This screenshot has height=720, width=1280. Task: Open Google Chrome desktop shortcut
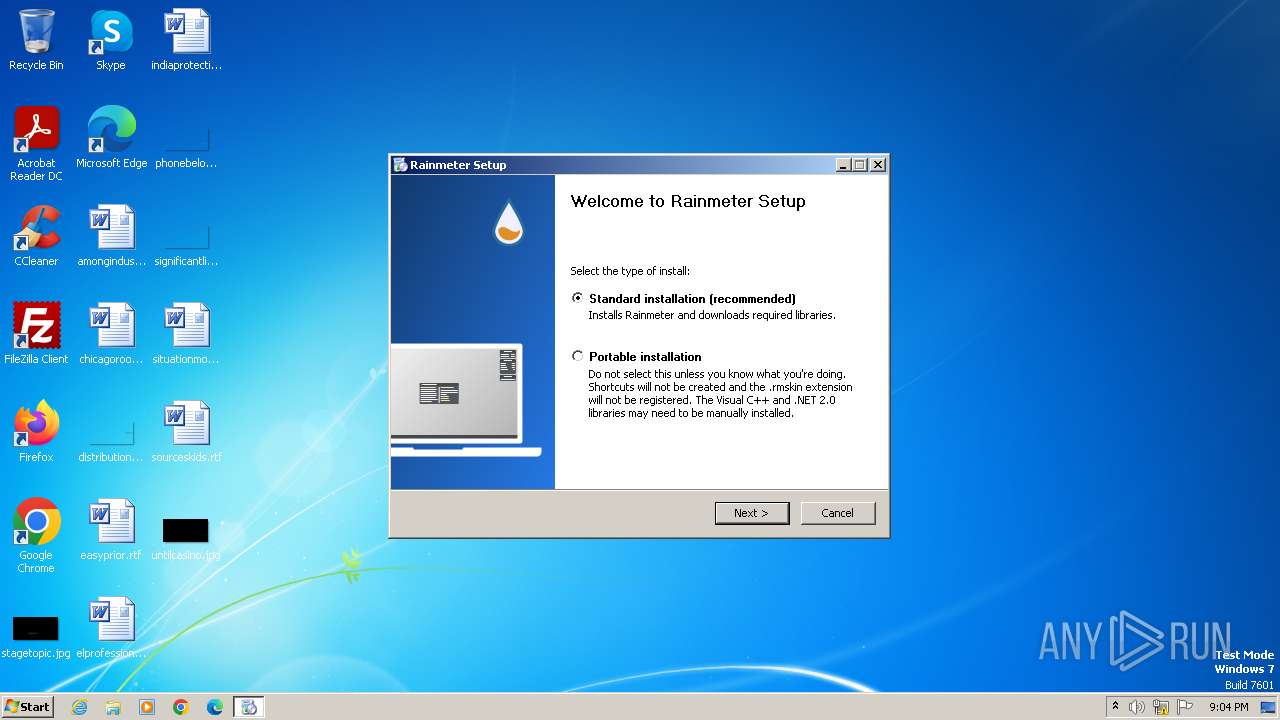pos(36,536)
